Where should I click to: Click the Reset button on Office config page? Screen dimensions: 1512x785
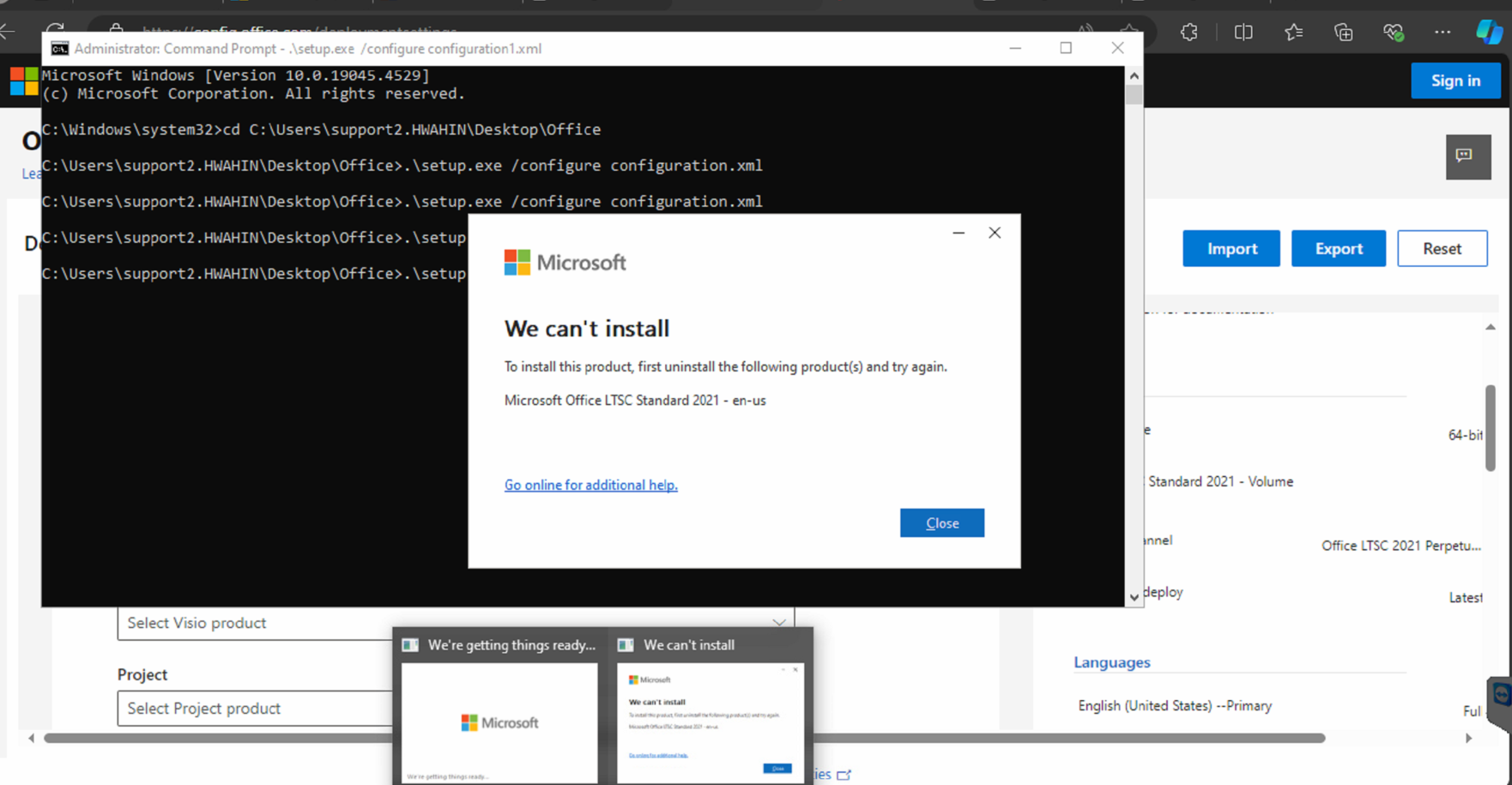(1442, 248)
